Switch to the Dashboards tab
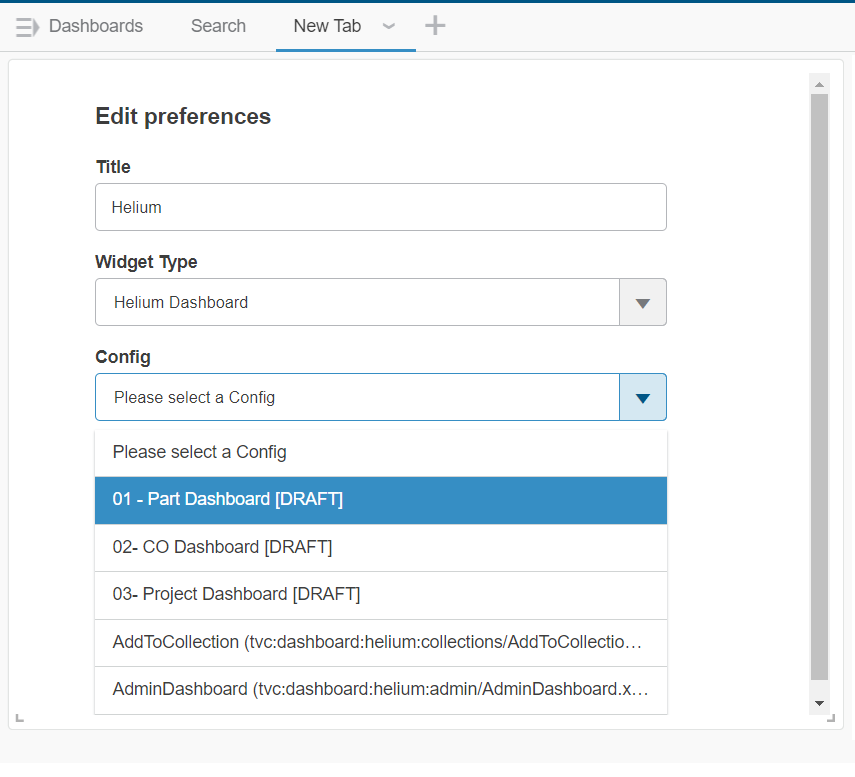This screenshot has height=777, width=855. pos(96,26)
